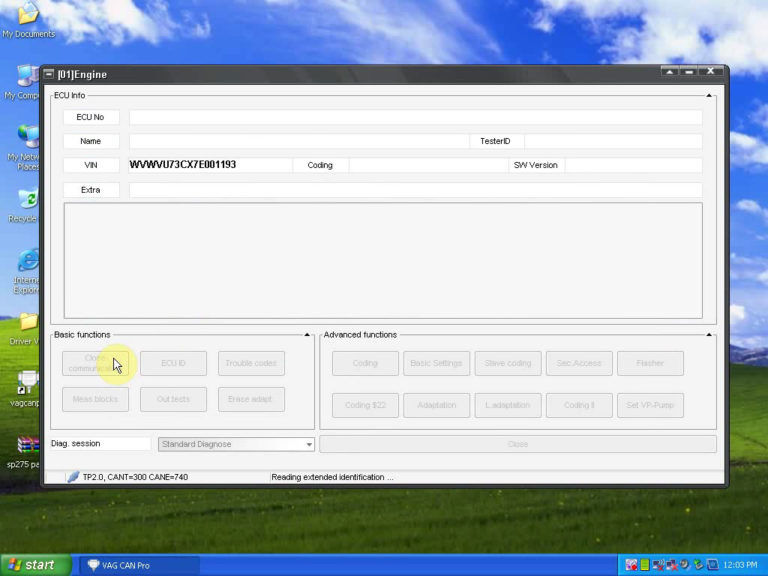
Task: Click the feather icon in the status bar
Action: pos(73,477)
